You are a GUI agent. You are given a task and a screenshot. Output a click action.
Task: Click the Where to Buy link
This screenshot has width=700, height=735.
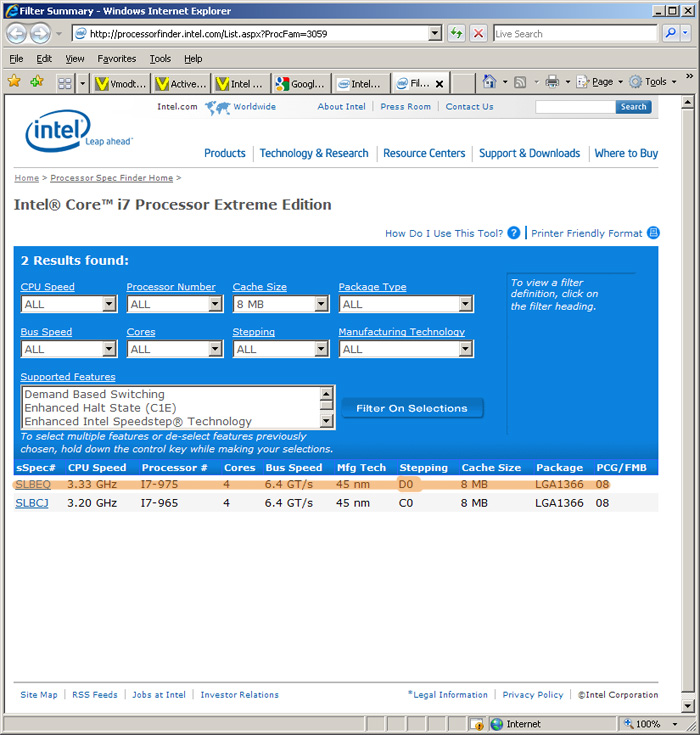626,153
